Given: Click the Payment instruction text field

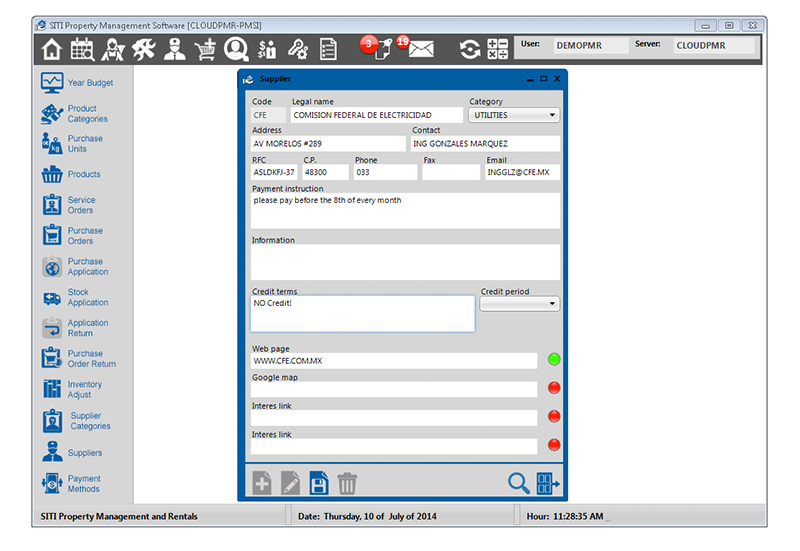Looking at the screenshot, I should pyautogui.click(x=405, y=210).
